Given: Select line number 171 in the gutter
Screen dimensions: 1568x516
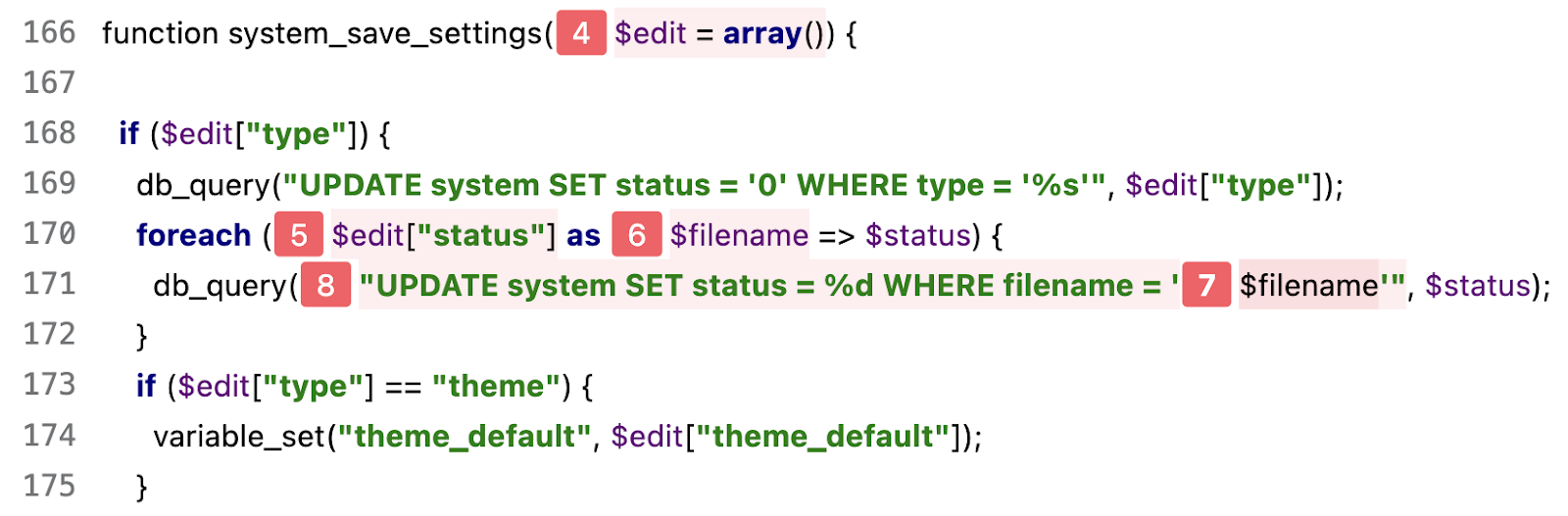Looking at the screenshot, I should (x=49, y=284).
